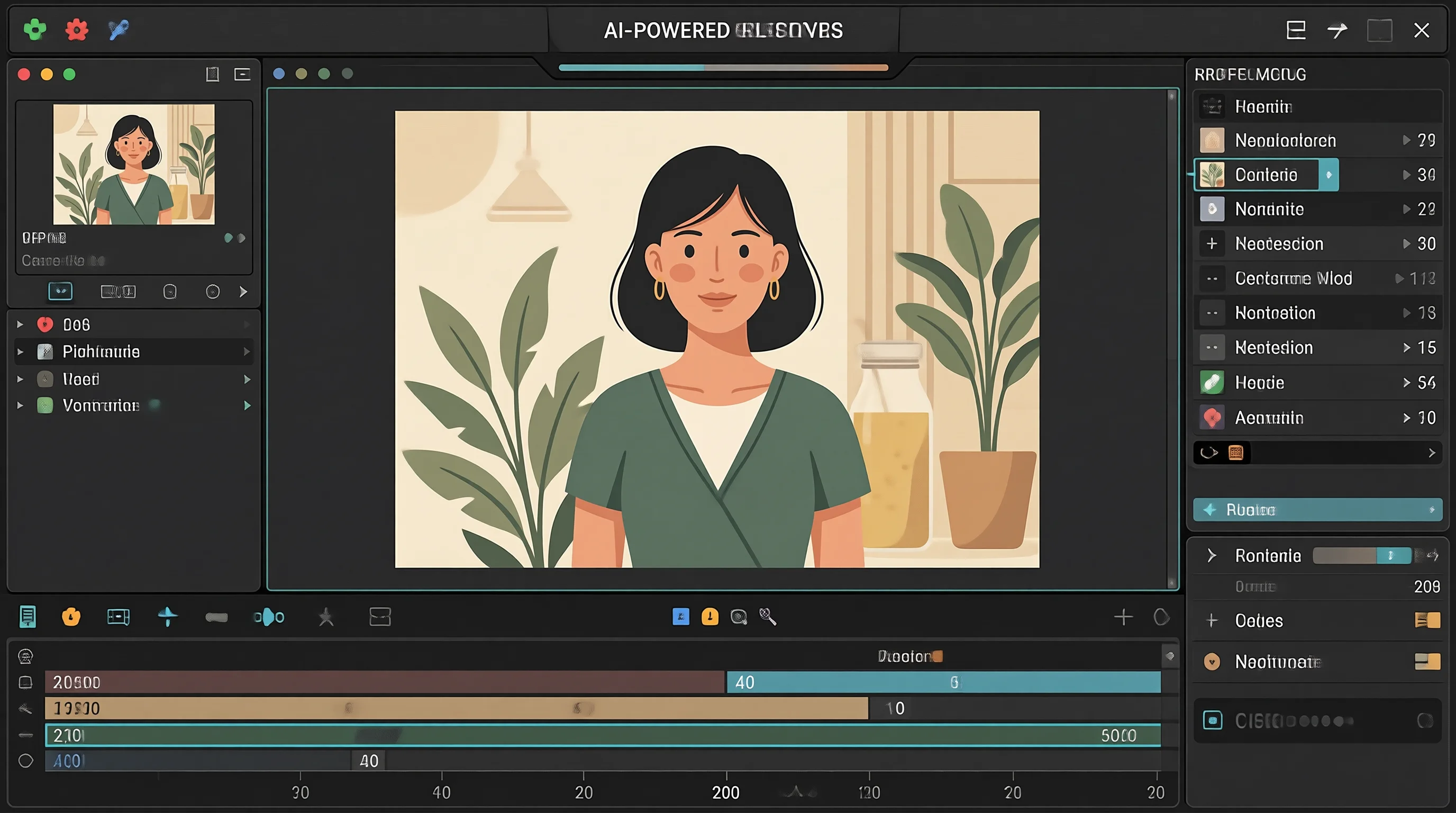Click the teal Rbolea button
The width and height of the screenshot is (1456, 813).
[x=1317, y=510]
